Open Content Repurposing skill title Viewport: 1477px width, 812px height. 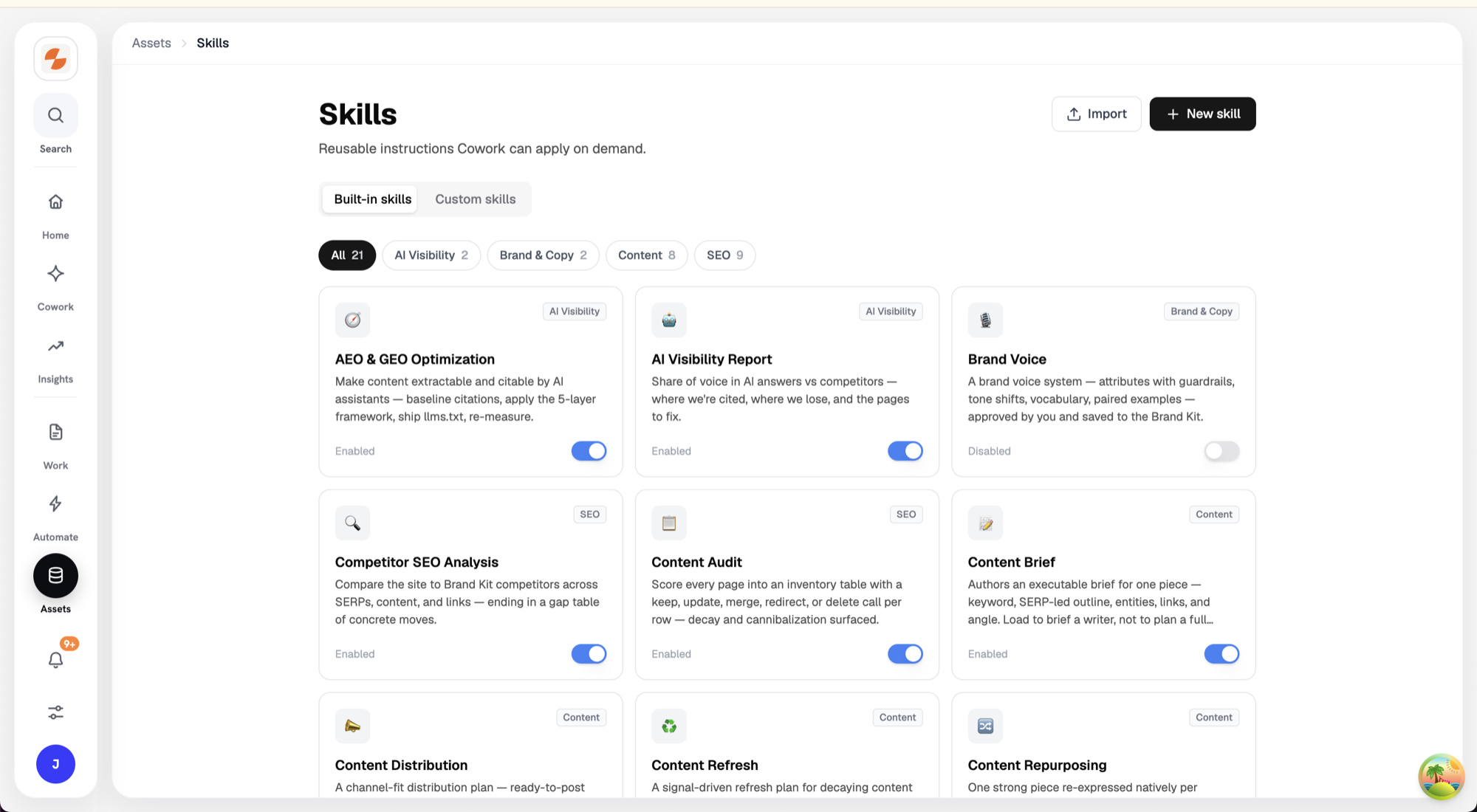pyautogui.click(x=1037, y=765)
